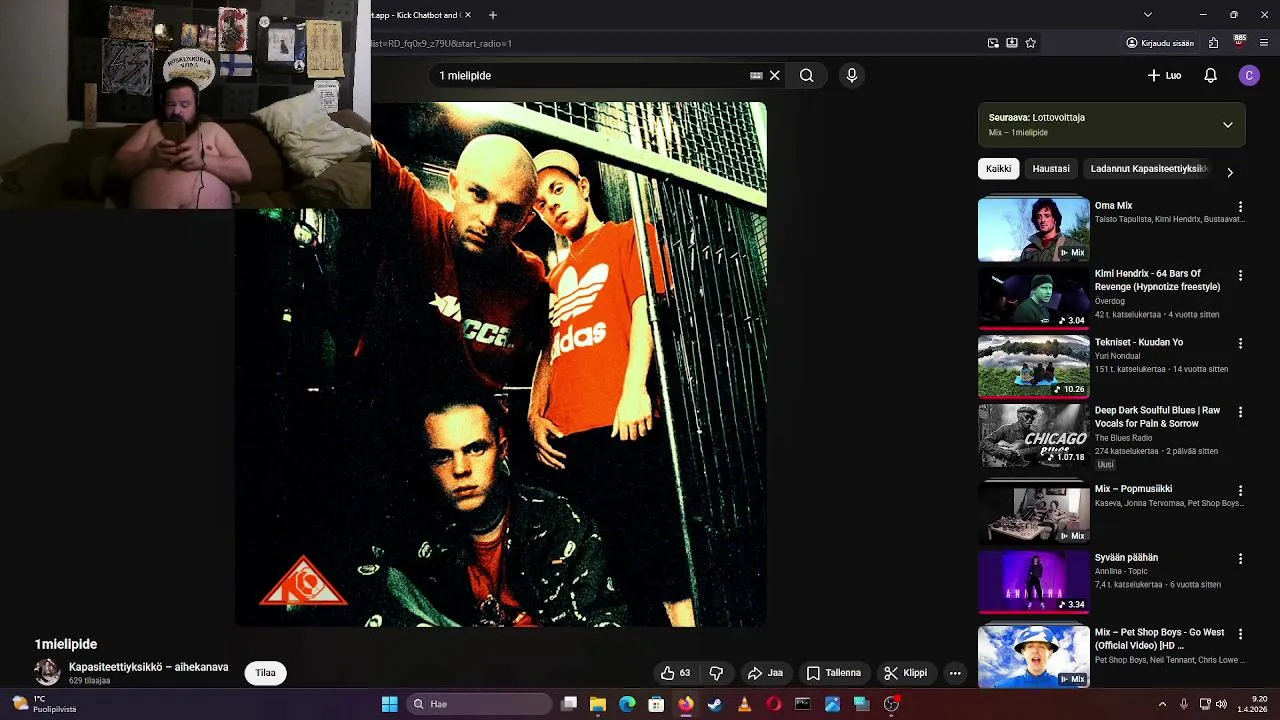Create a clip with Klippi
The height and width of the screenshot is (720, 1280).
906,673
